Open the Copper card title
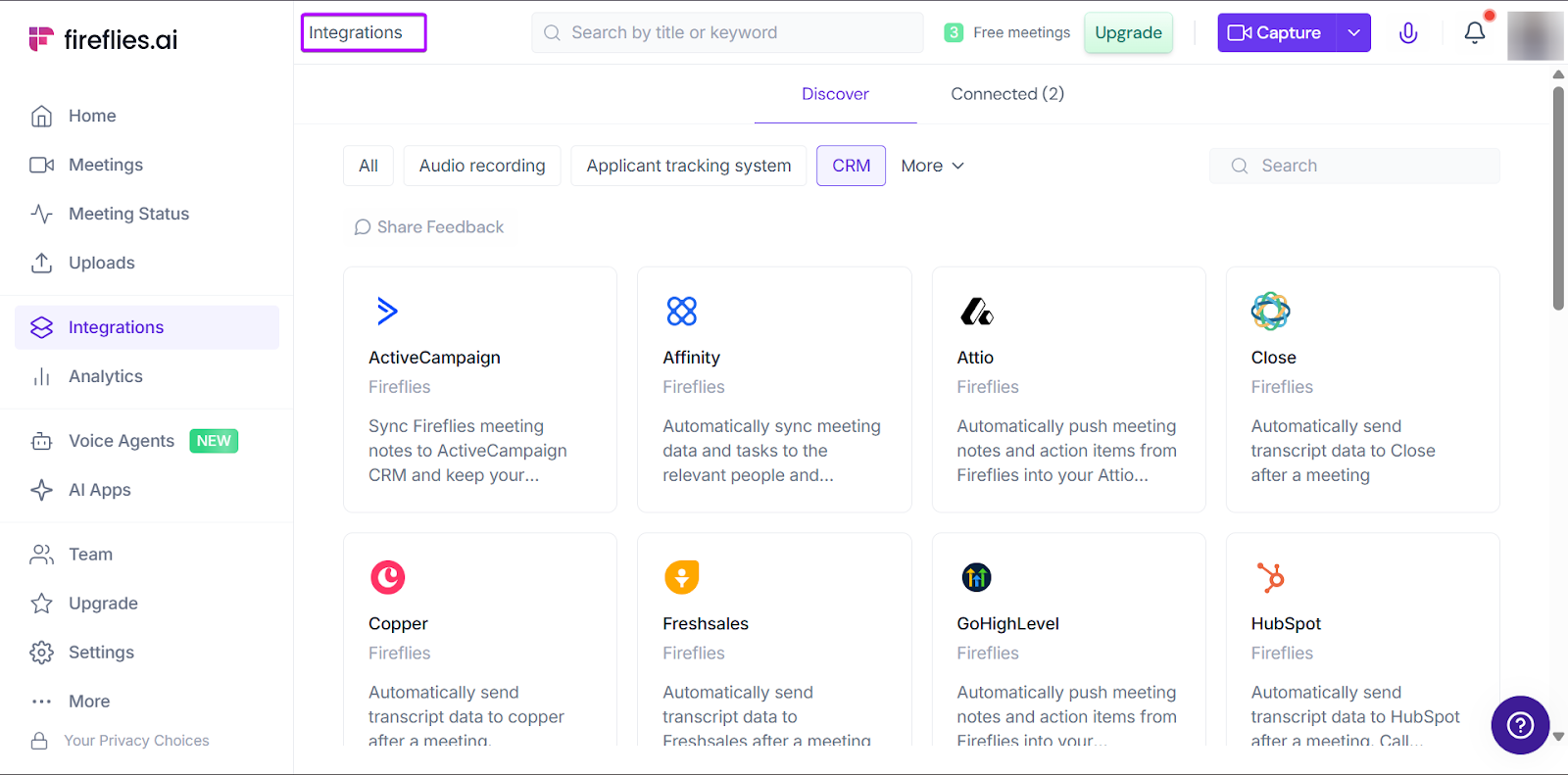This screenshot has height=775, width=1568. 398,624
